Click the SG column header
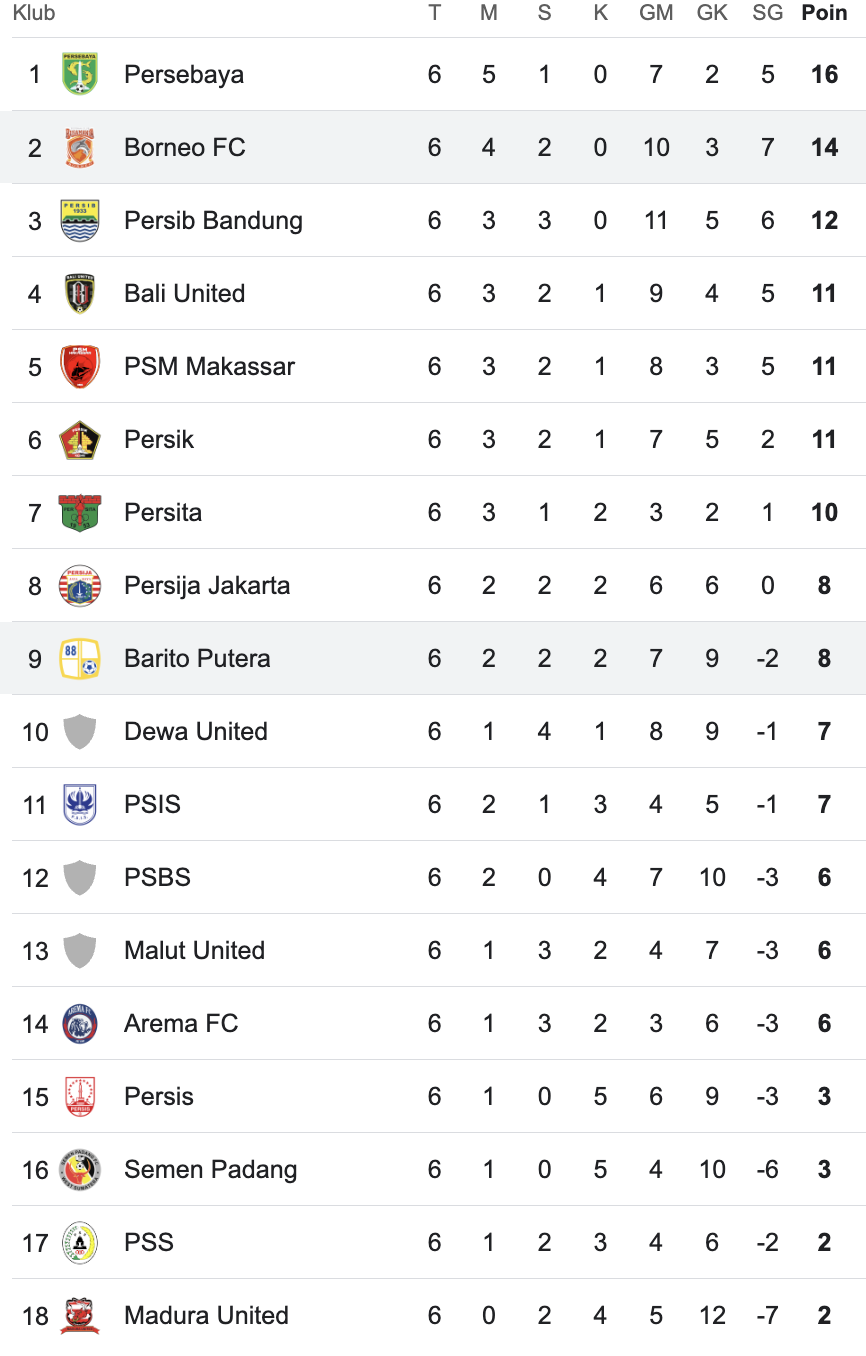 click(767, 13)
